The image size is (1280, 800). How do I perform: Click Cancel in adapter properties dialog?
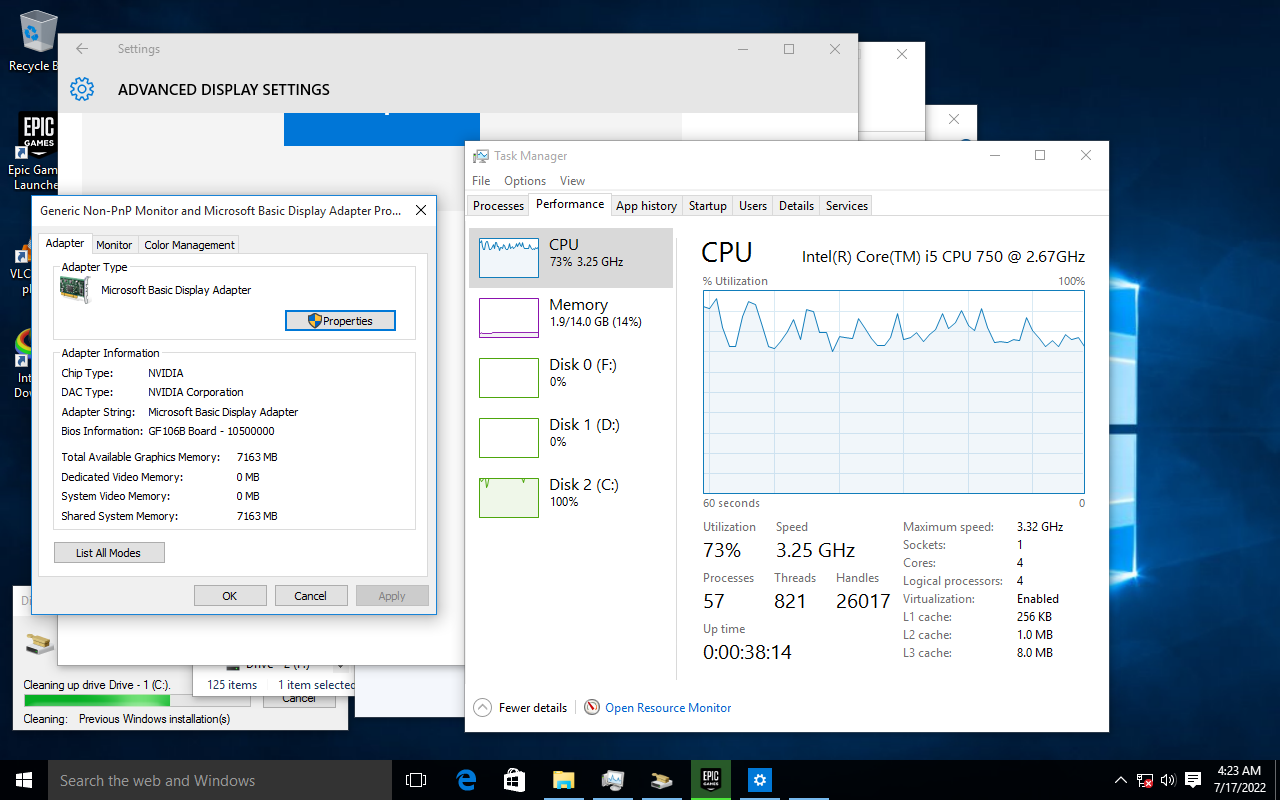pos(311,596)
